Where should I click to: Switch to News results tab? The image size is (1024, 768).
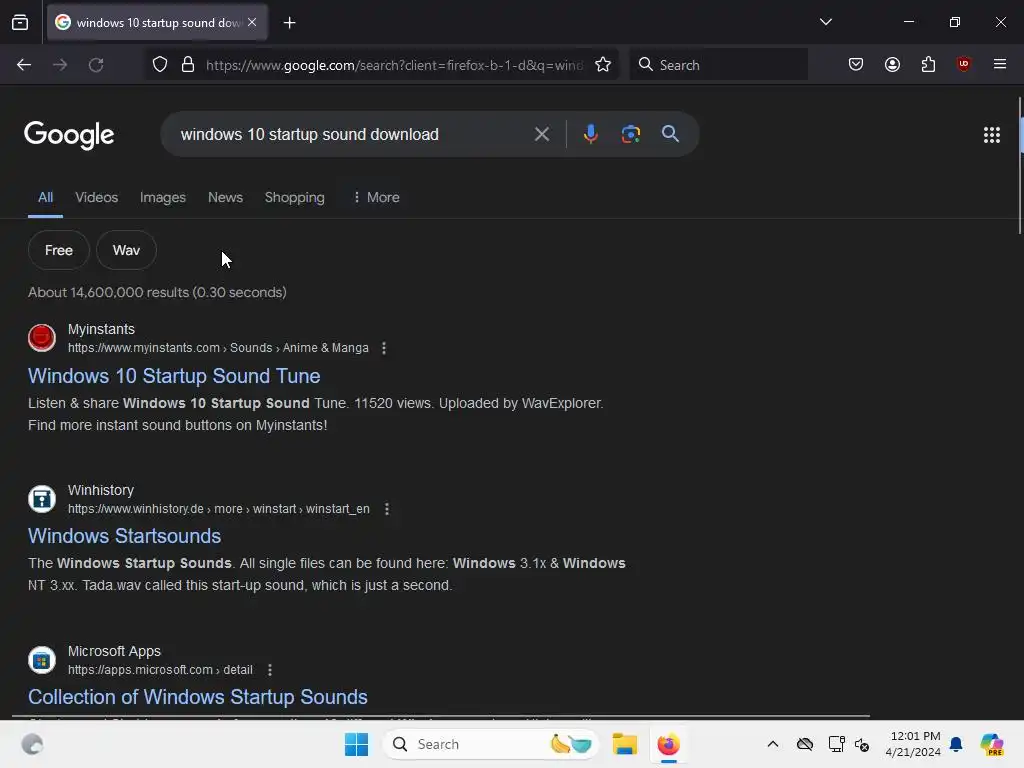point(225,197)
